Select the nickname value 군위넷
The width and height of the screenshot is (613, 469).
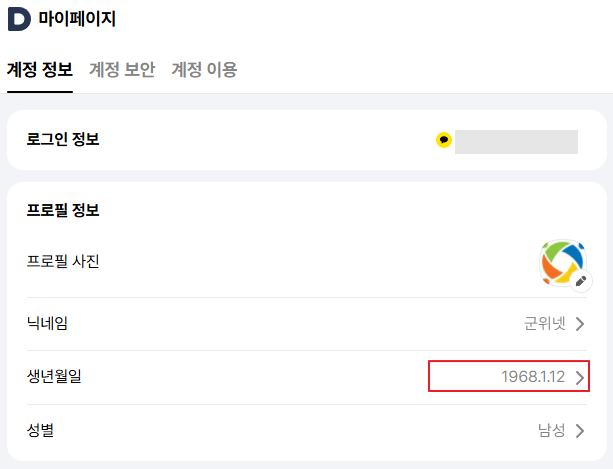(x=545, y=323)
